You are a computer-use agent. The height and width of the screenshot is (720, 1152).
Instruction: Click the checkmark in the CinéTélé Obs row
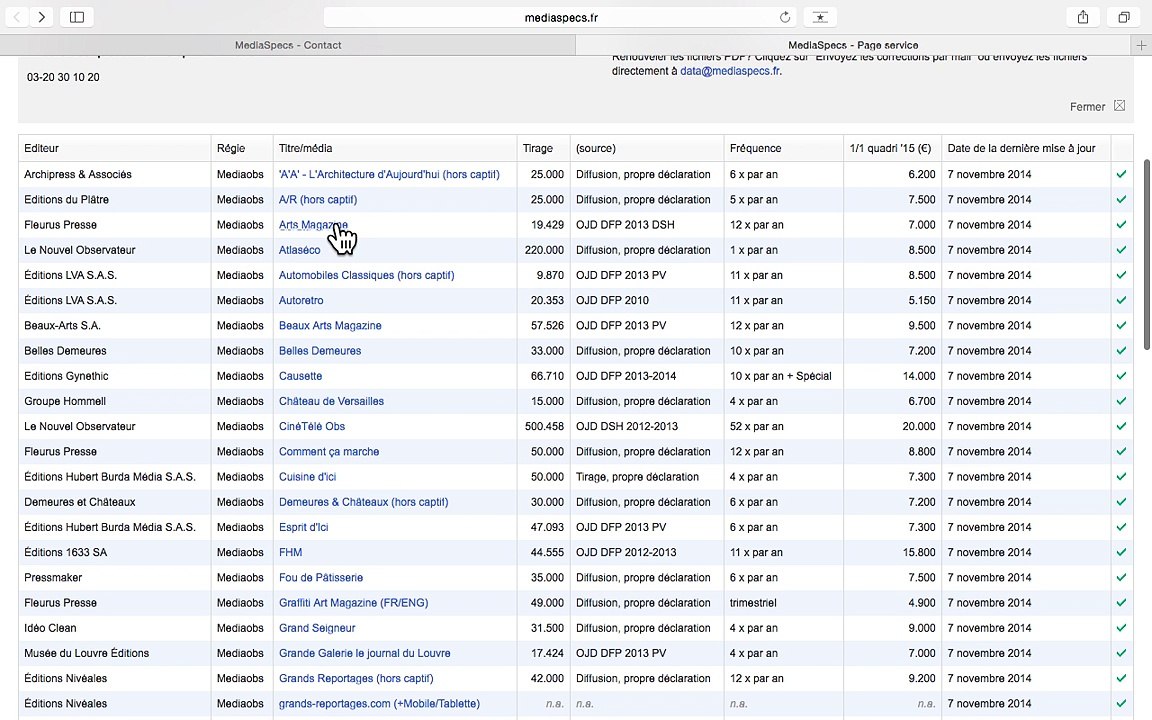(x=1121, y=426)
